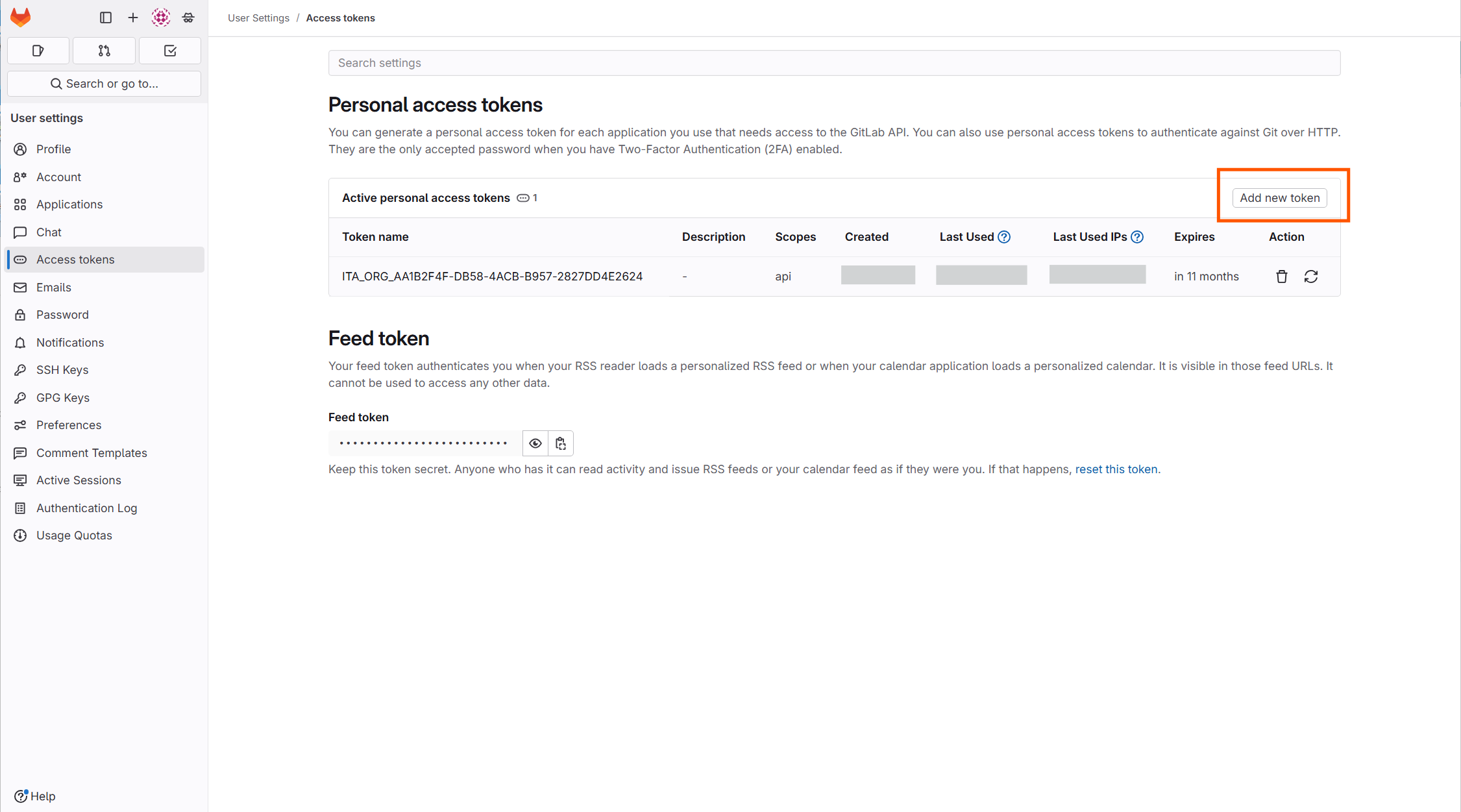Screen dimensions: 1461x812
Task: Open the user avatar menu
Action: (x=161, y=18)
